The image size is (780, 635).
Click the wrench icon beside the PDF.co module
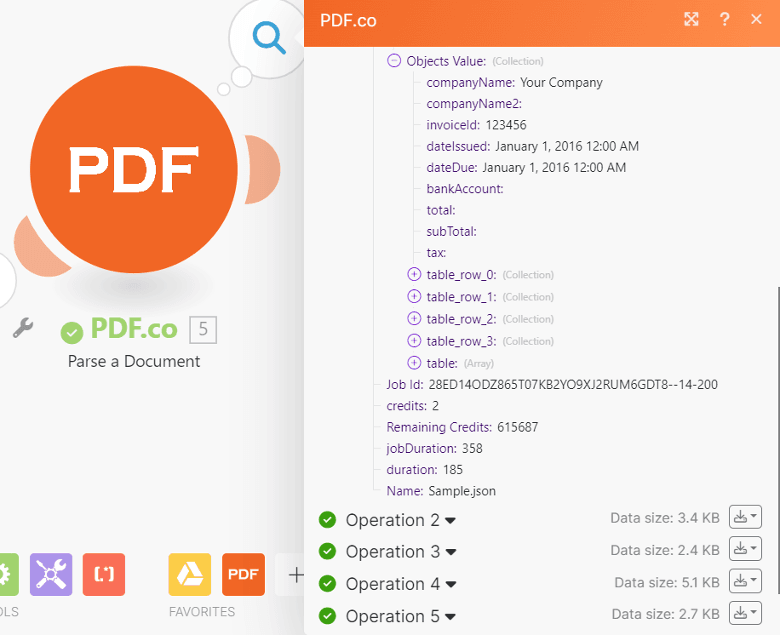(x=23, y=328)
